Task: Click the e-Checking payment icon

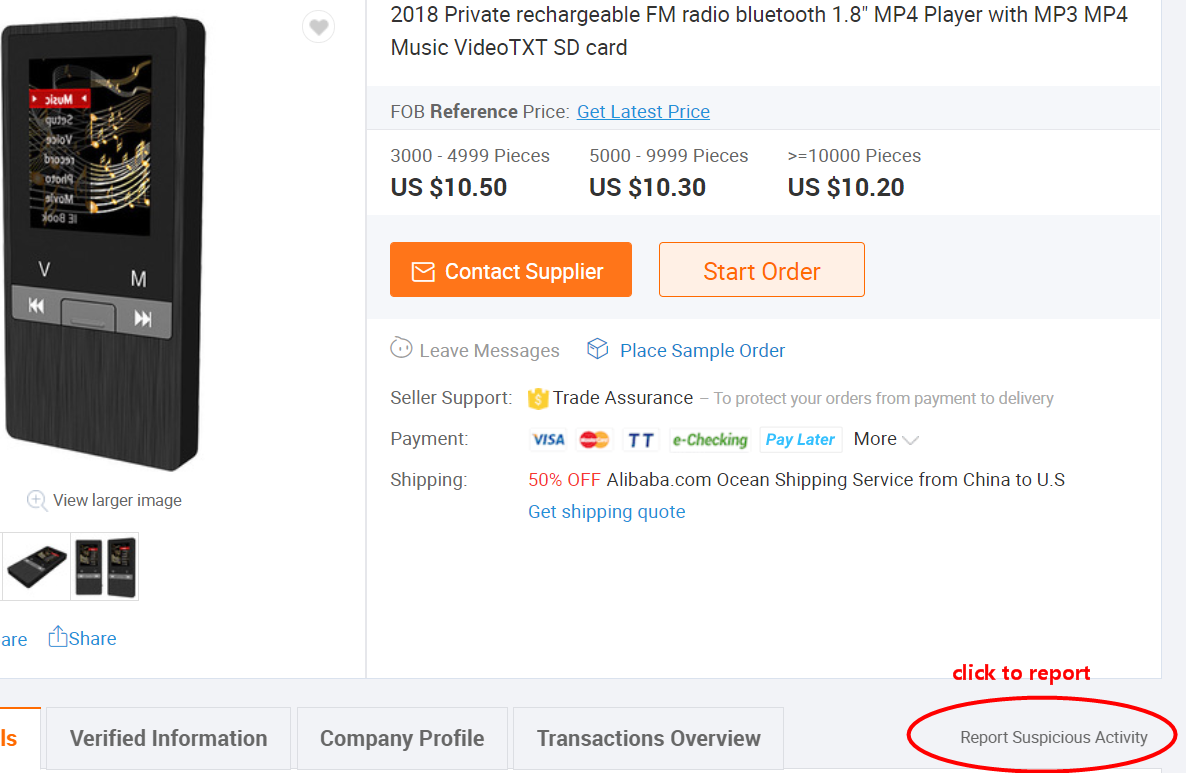Action: [x=709, y=439]
